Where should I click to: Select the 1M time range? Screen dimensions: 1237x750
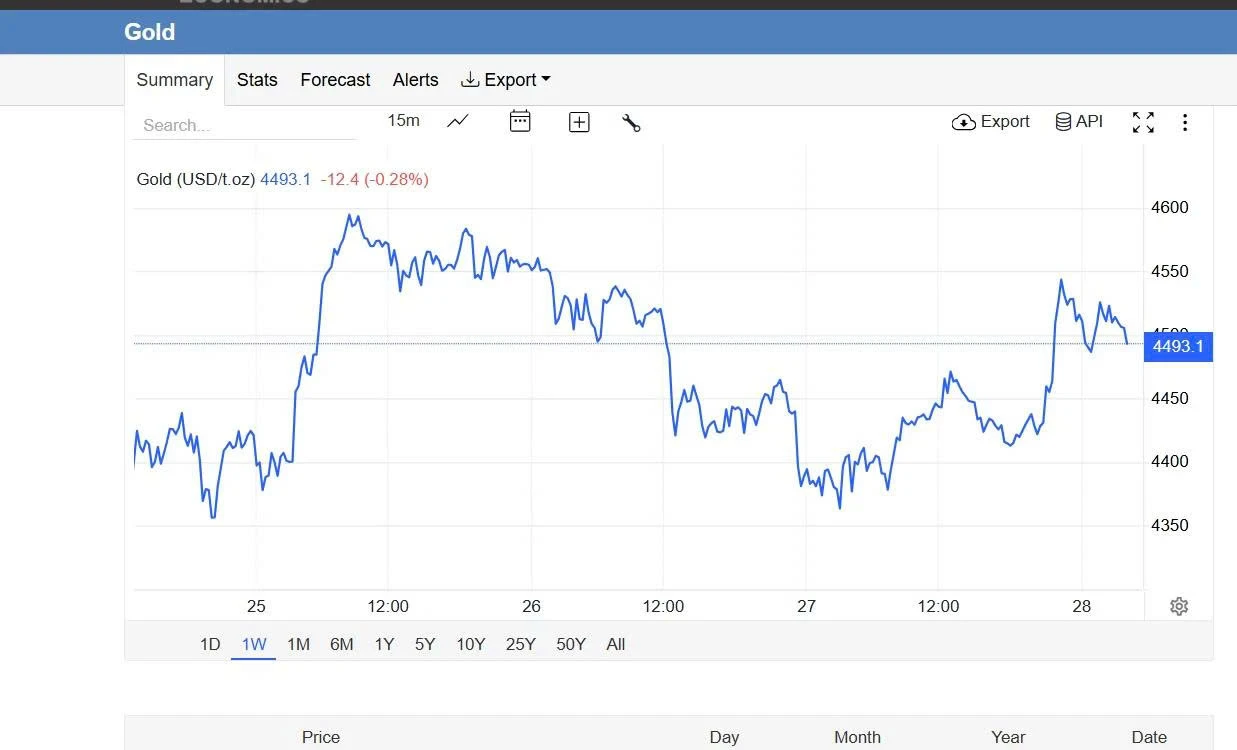pos(298,644)
